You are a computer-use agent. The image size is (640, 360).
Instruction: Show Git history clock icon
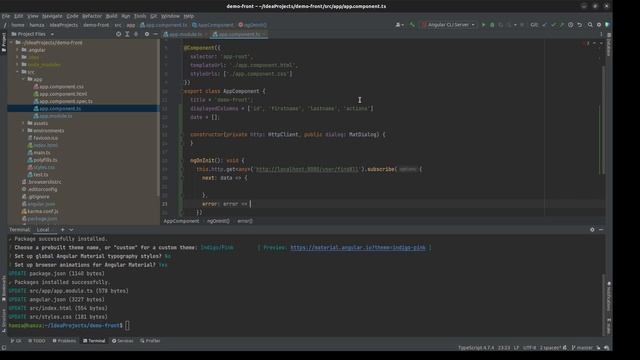pyautogui.click(x=571, y=25)
